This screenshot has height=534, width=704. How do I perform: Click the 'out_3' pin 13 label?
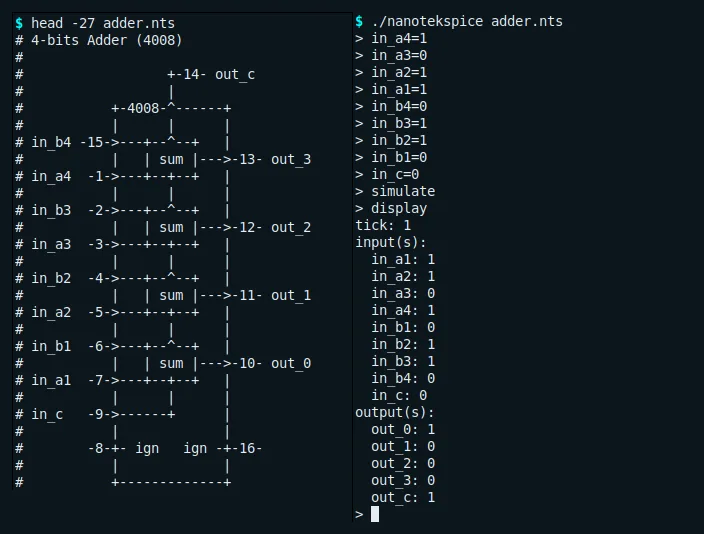[x=291, y=159]
